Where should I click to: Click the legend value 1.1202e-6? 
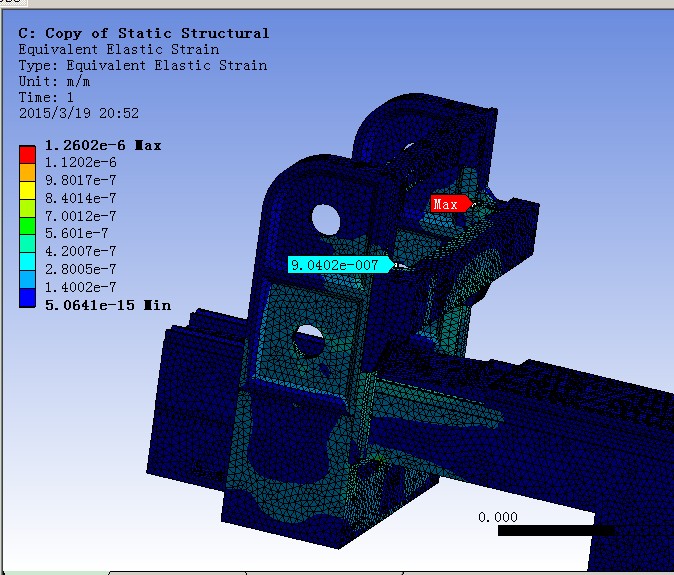[81, 162]
